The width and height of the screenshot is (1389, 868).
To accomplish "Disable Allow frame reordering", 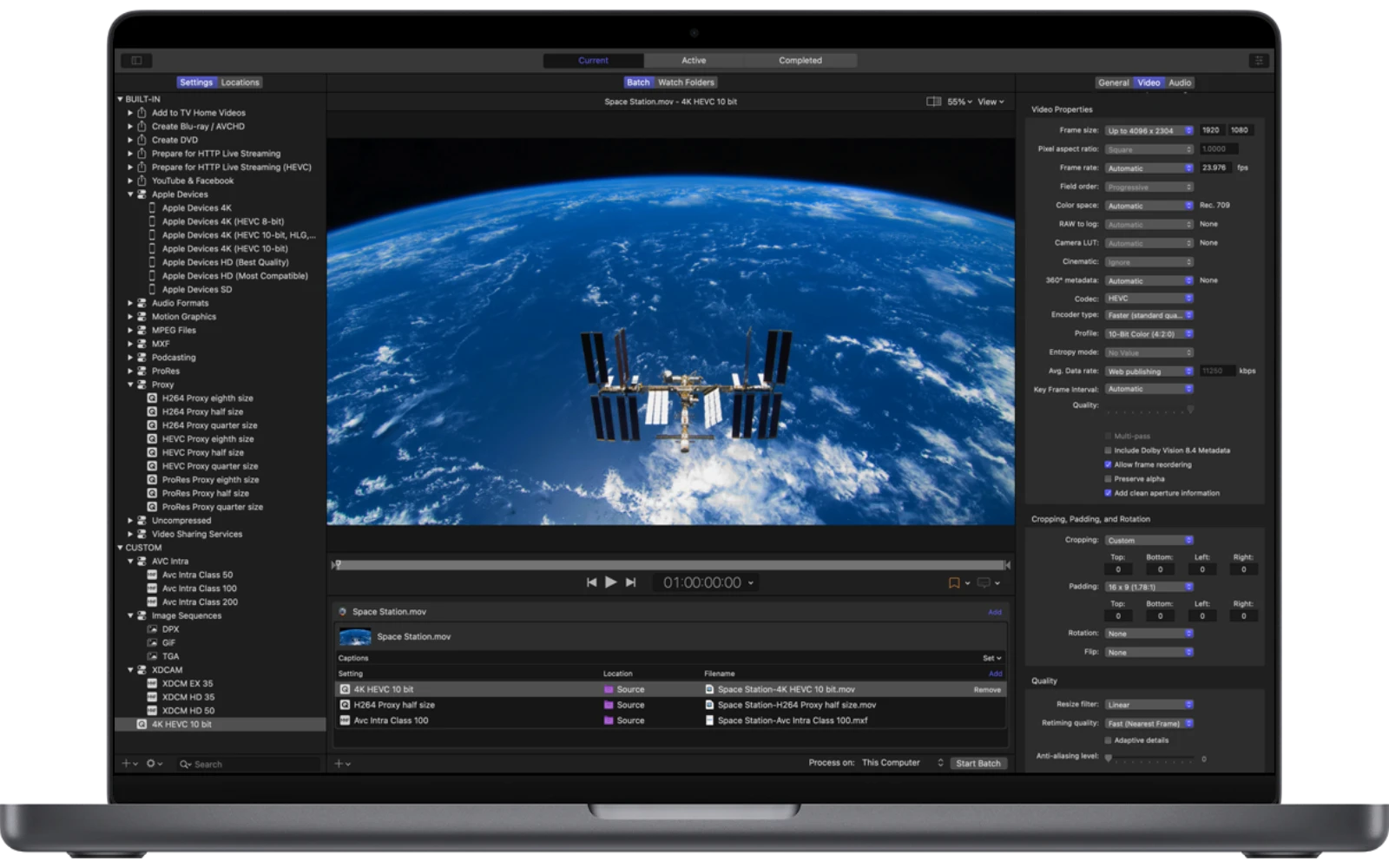I will tap(1108, 464).
